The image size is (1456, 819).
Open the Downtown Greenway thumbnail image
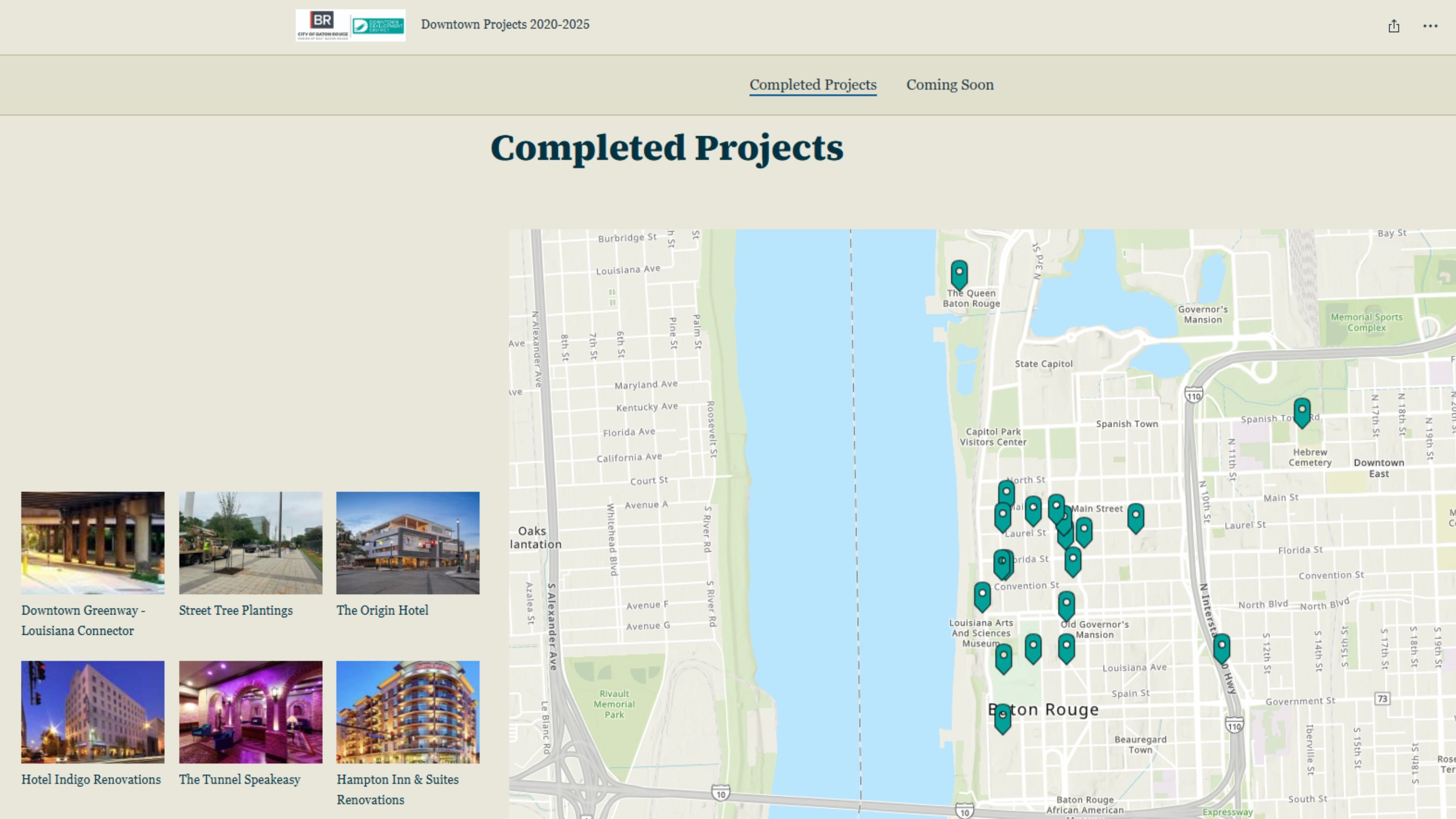click(x=93, y=542)
